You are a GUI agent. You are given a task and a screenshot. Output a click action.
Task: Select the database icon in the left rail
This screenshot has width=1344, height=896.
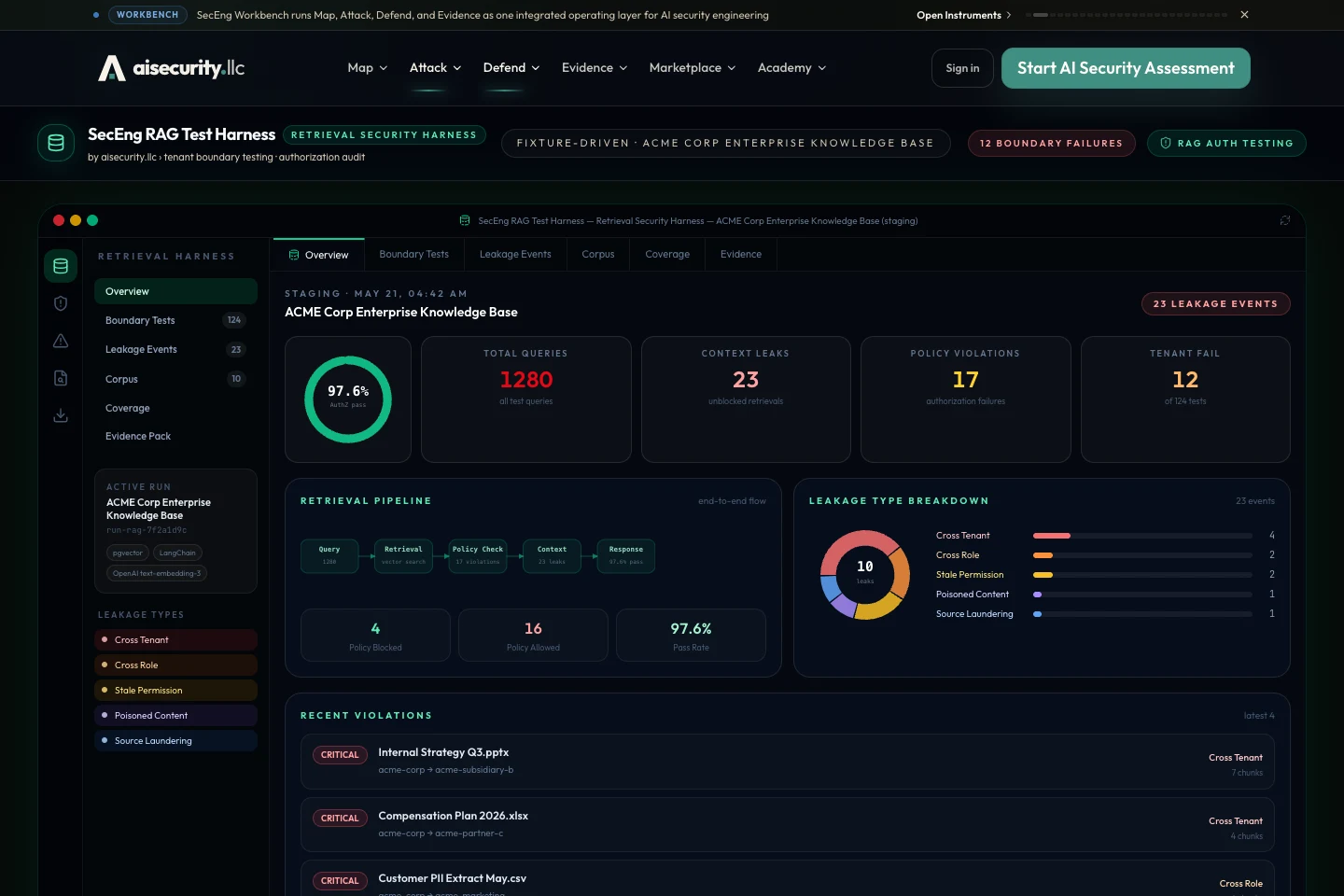pyautogui.click(x=61, y=266)
